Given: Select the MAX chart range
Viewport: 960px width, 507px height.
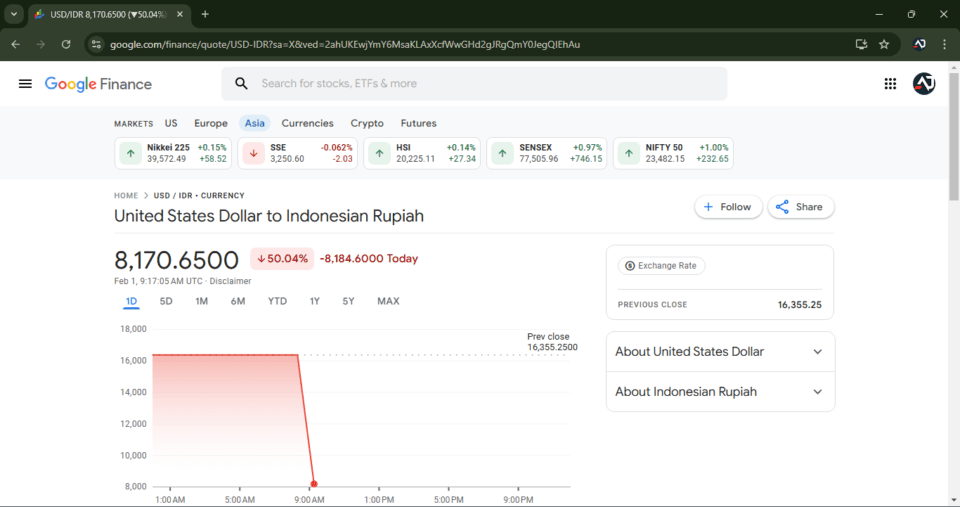Looking at the screenshot, I should [388, 301].
